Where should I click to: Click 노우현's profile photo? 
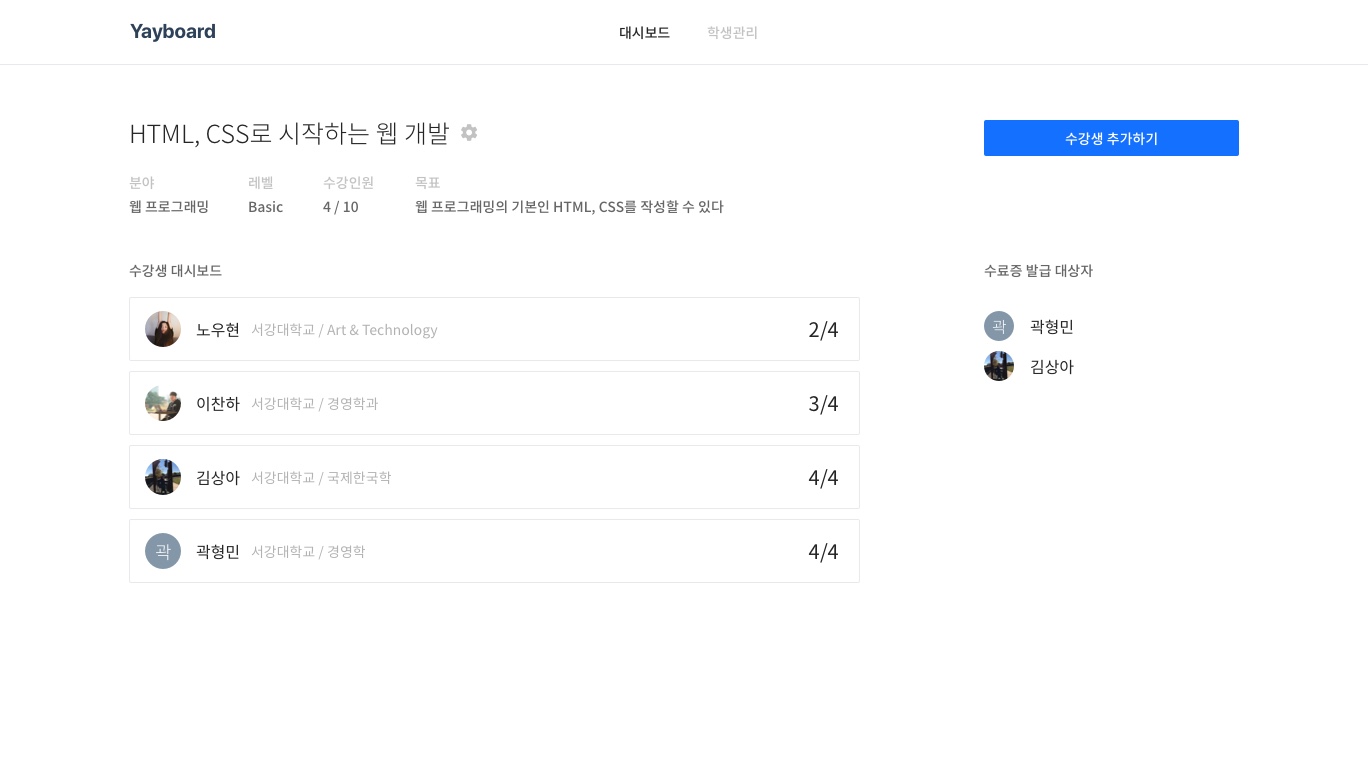tap(163, 329)
